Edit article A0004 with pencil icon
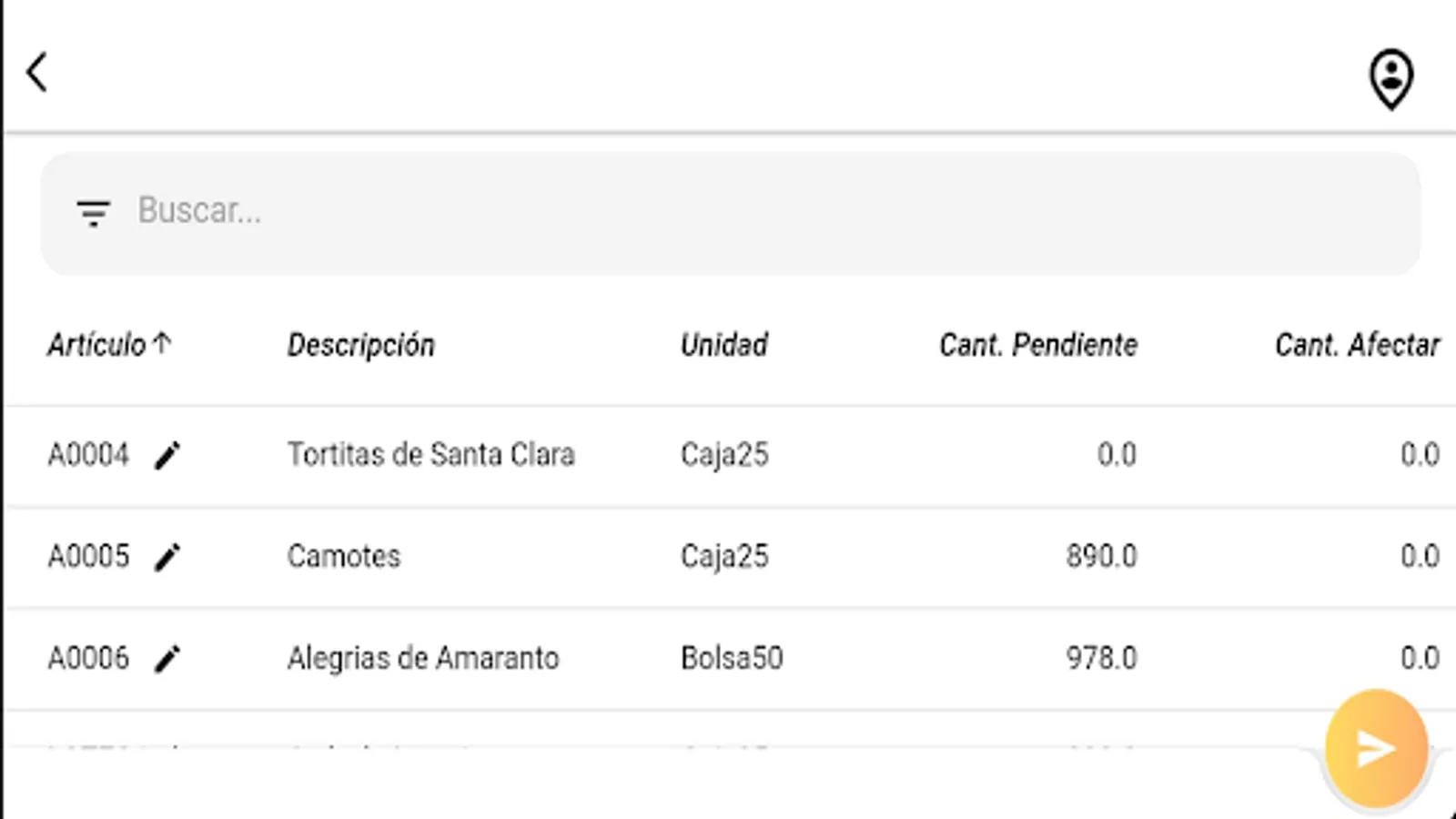 (167, 455)
